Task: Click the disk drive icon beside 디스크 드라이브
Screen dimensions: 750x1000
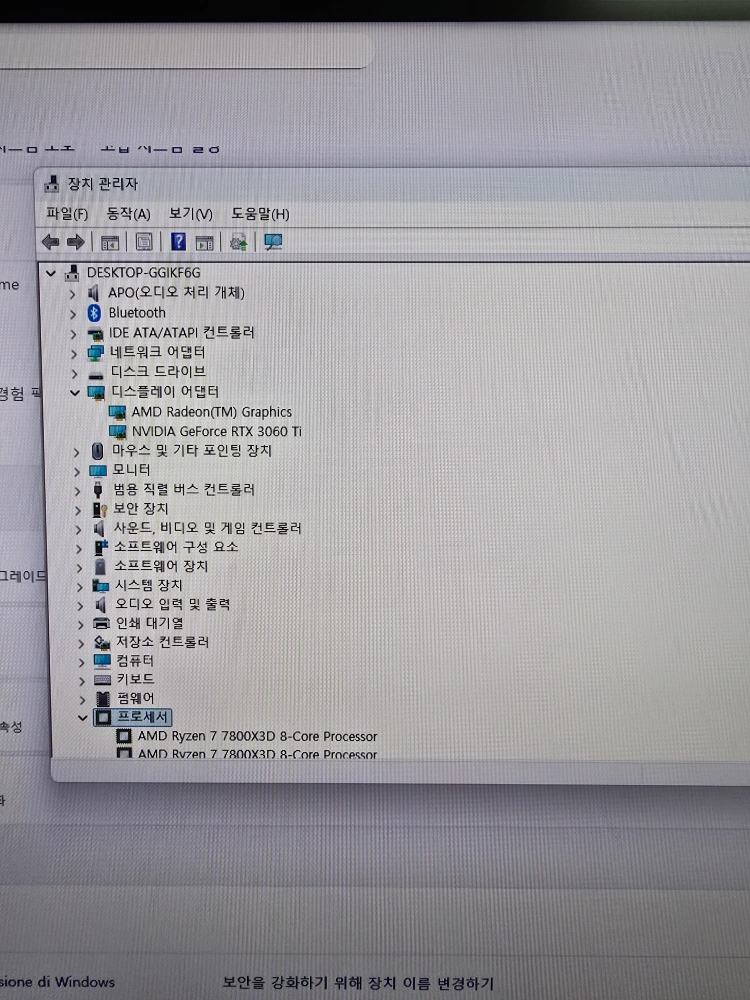Action: (x=96, y=374)
